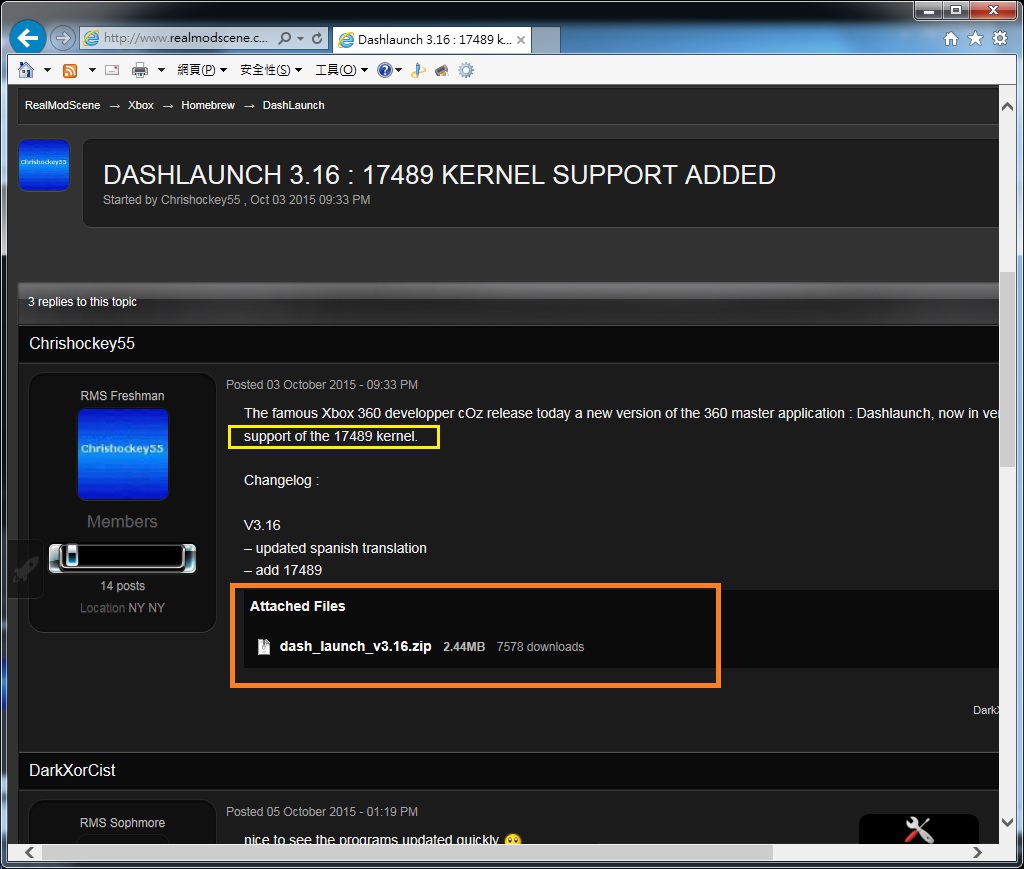The height and width of the screenshot is (869, 1024).
Task: Click the RSS feeds icon
Action: 70,70
